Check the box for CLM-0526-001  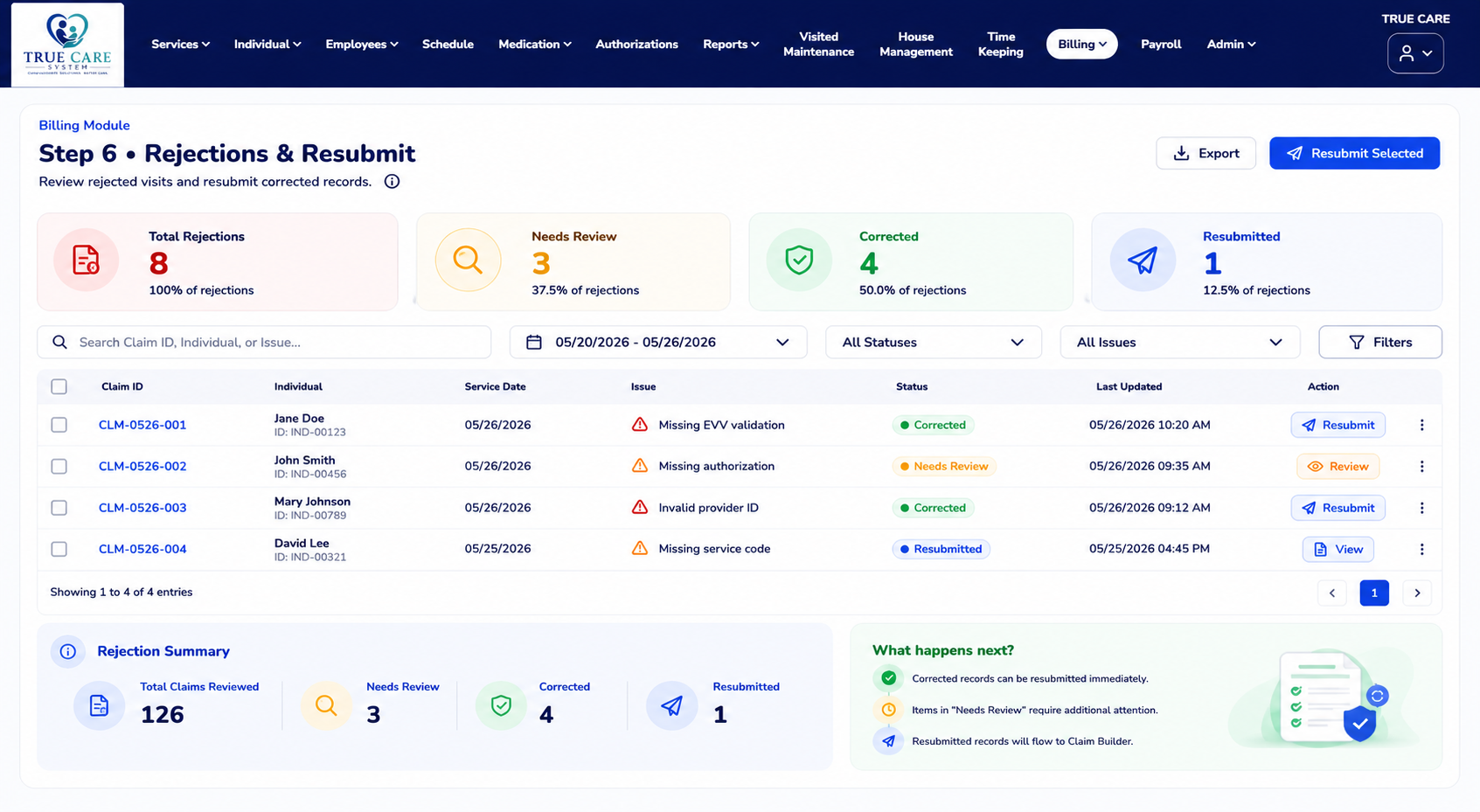tap(59, 425)
